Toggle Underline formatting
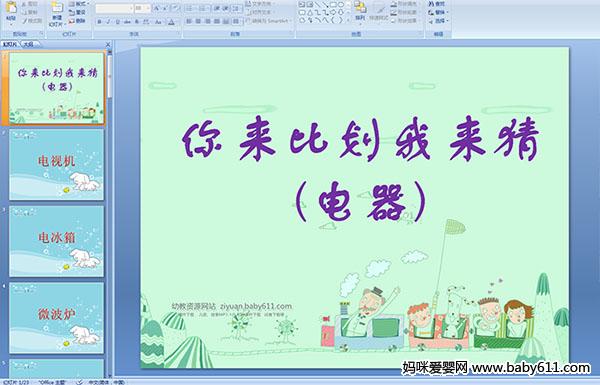This screenshot has width=600, height=385. pos(117,22)
